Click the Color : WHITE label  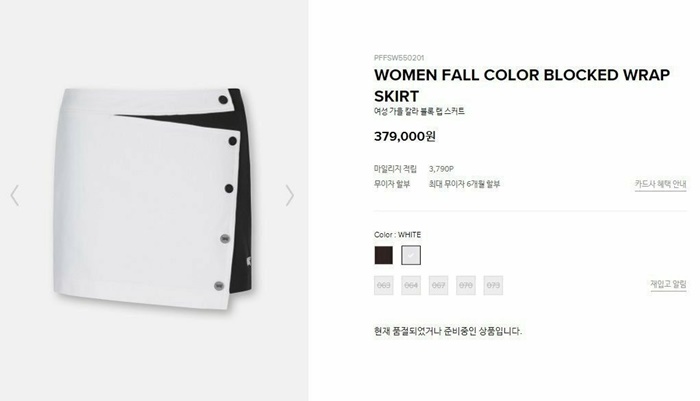pos(397,234)
